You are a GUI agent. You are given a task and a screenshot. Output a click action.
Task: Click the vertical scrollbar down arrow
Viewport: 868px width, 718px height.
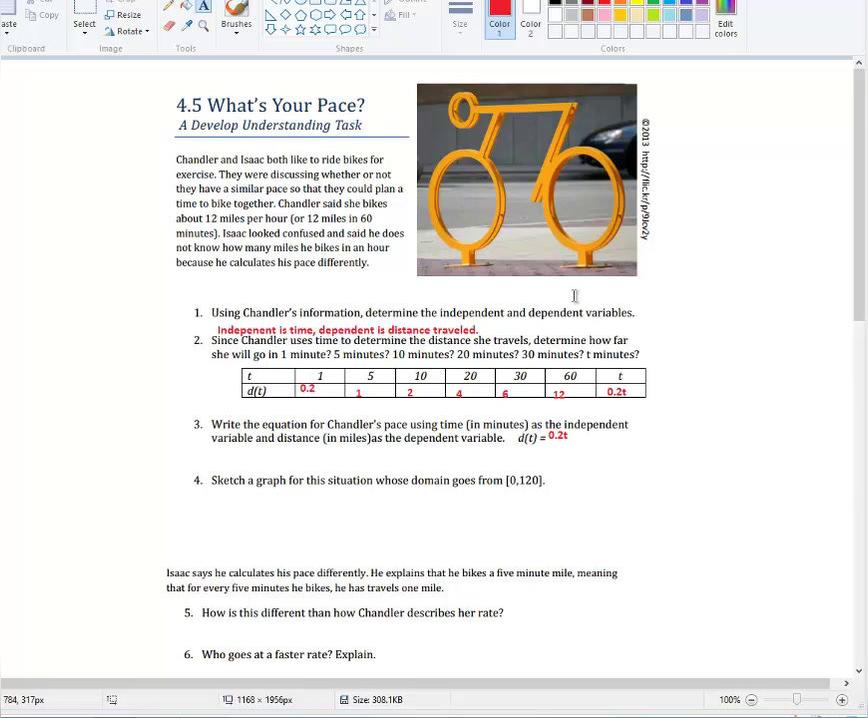click(859, 671)
